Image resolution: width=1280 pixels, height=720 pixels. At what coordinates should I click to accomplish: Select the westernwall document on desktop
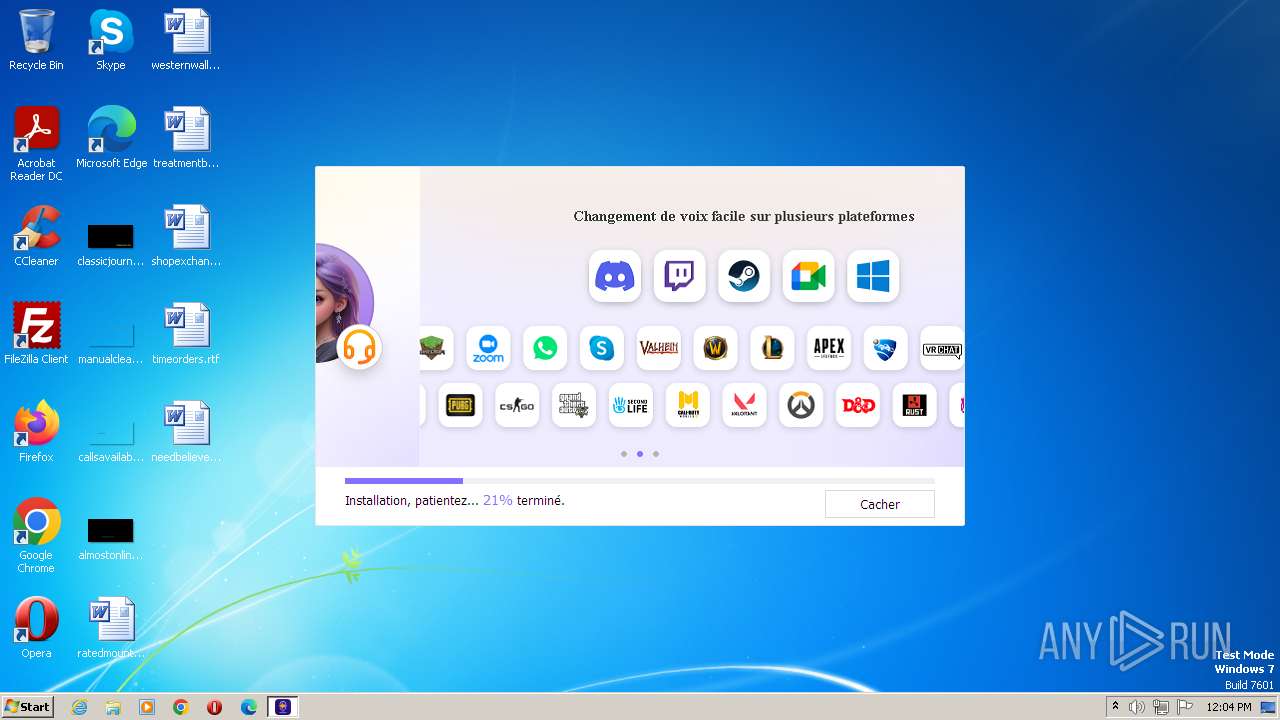(186, 41)
